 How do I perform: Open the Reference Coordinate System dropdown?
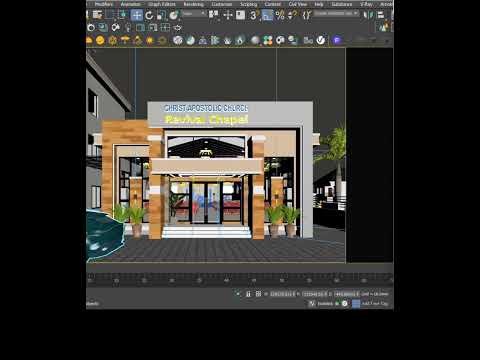[x=194, y=14]
